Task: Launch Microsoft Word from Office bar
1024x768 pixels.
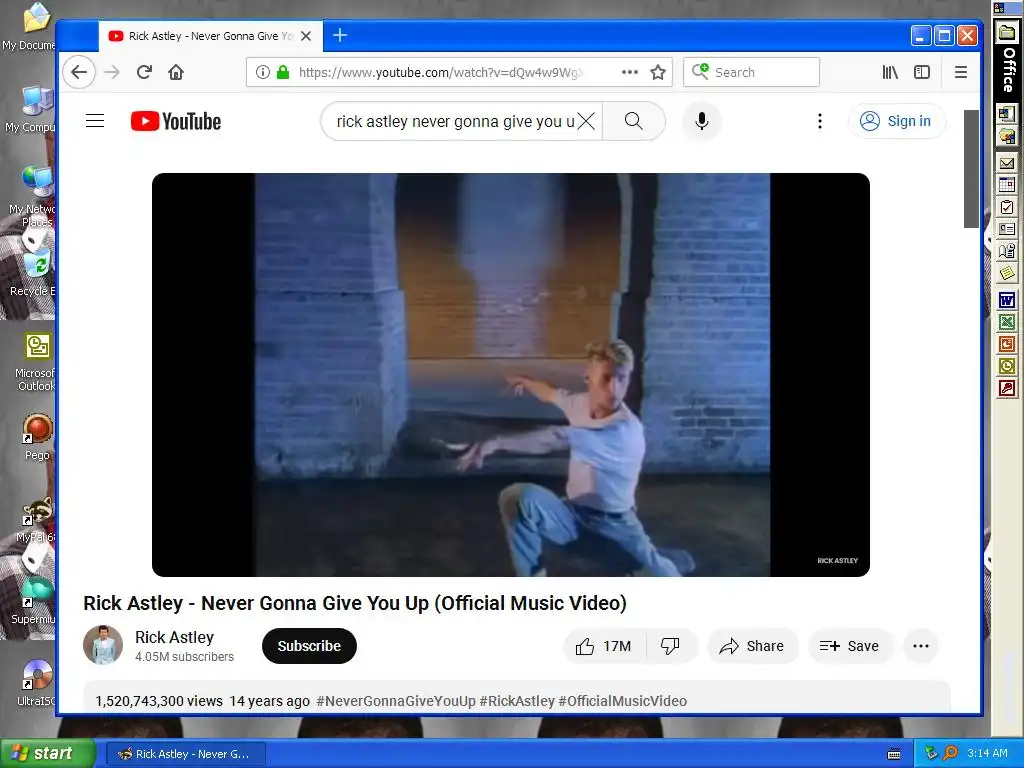Action: point(1006,300)
